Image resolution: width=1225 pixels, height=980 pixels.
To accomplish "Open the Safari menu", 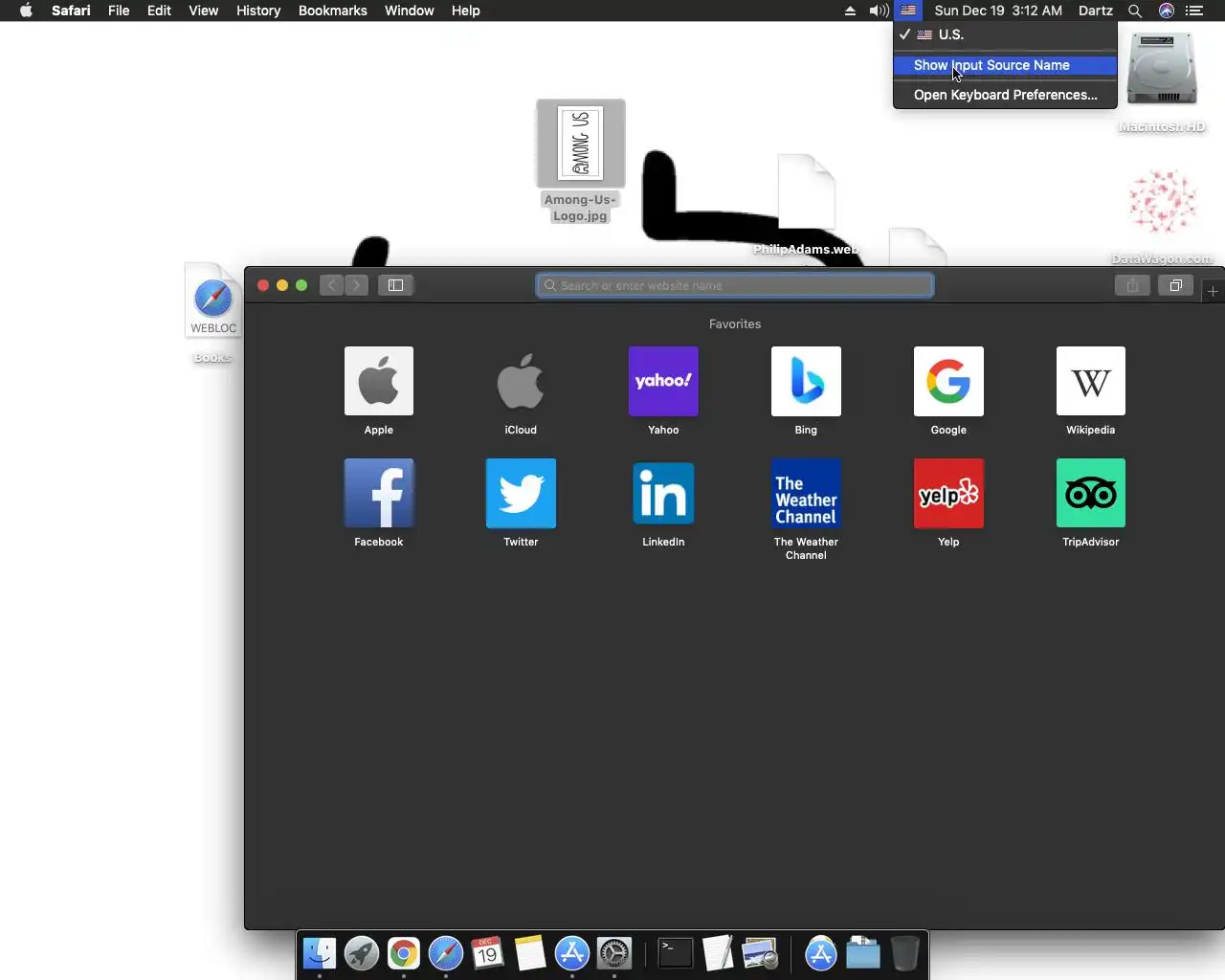I will (71, 11).
